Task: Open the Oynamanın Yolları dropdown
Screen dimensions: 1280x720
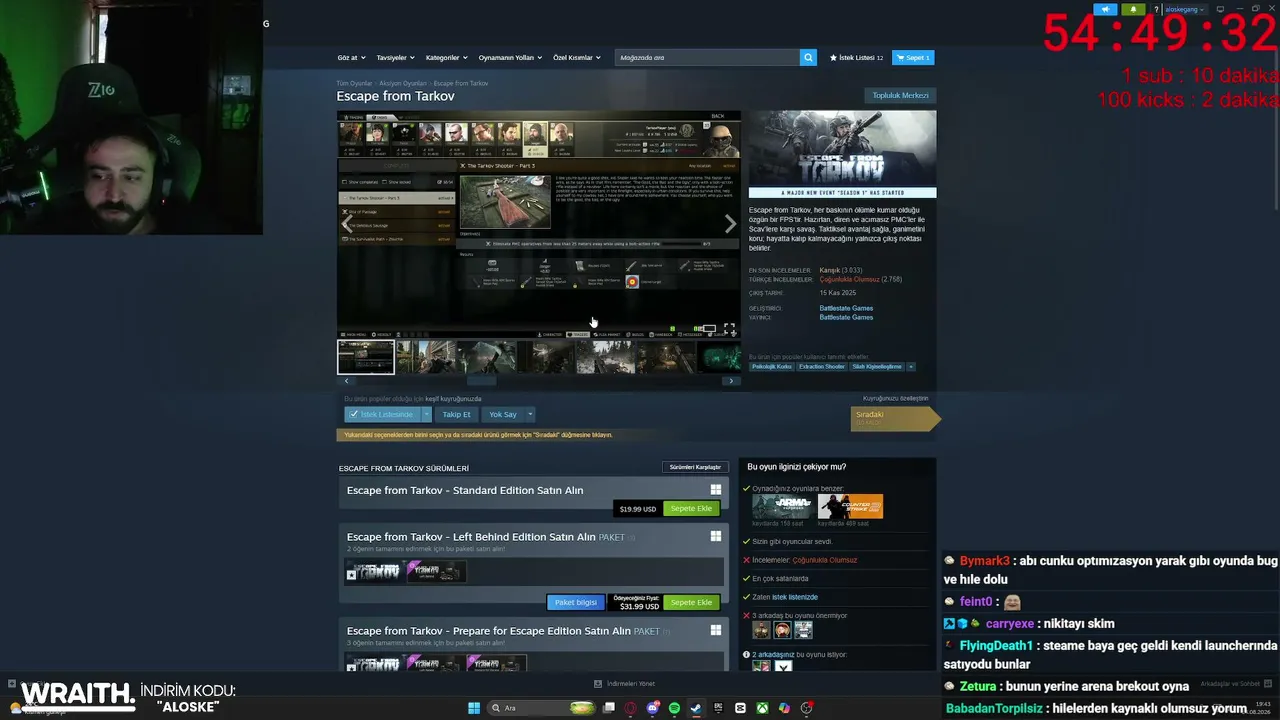Action: pos(510,58)
